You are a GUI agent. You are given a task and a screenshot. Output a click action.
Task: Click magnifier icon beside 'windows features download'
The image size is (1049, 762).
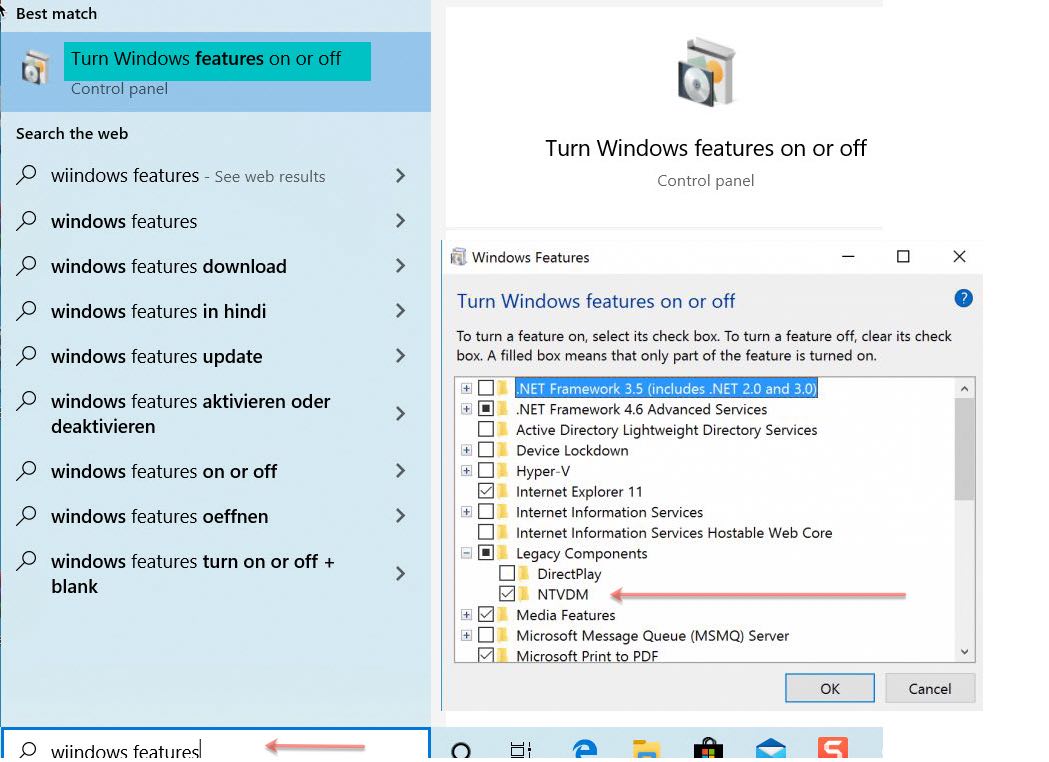(26, 266)
